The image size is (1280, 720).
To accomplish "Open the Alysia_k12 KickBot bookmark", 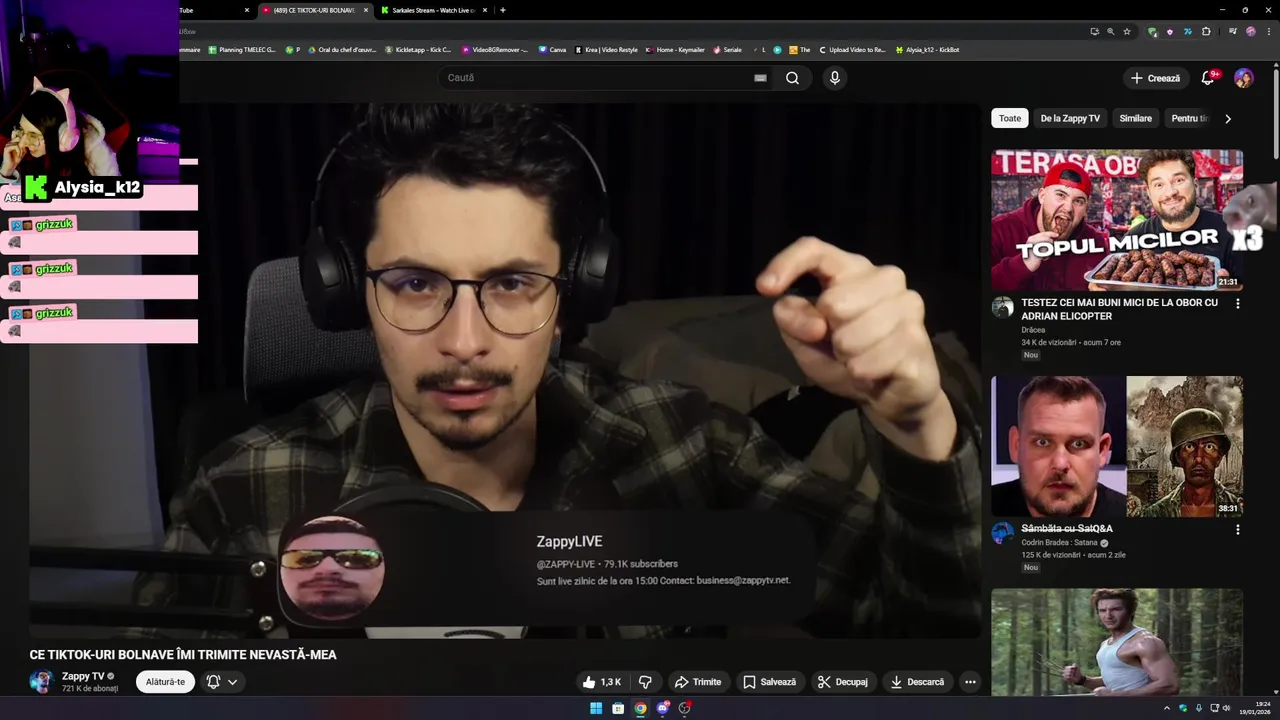I will click(x=927, y=50).
